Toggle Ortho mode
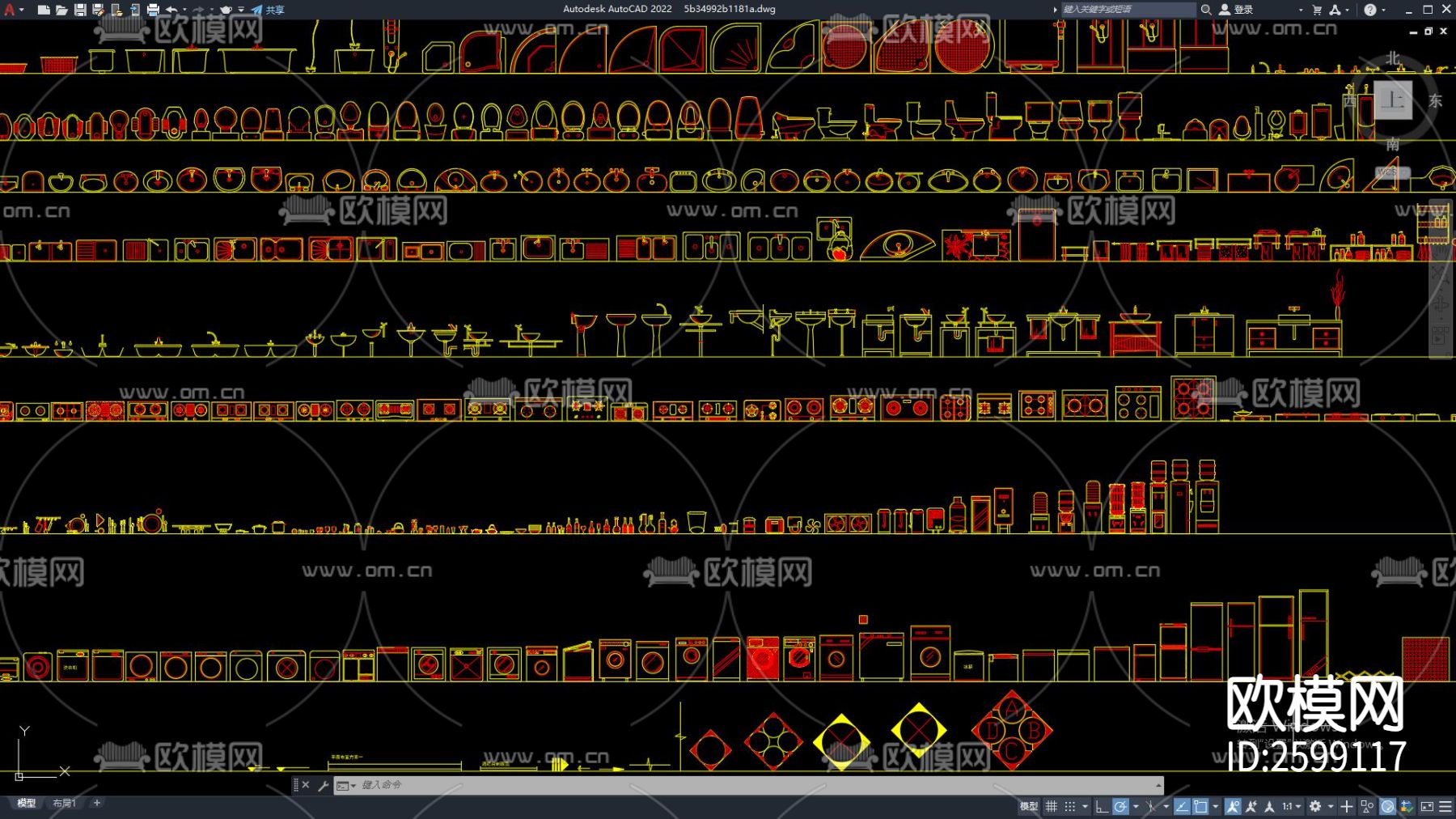Screen dimensions: 1456x819 click(x=1102, y=806)
